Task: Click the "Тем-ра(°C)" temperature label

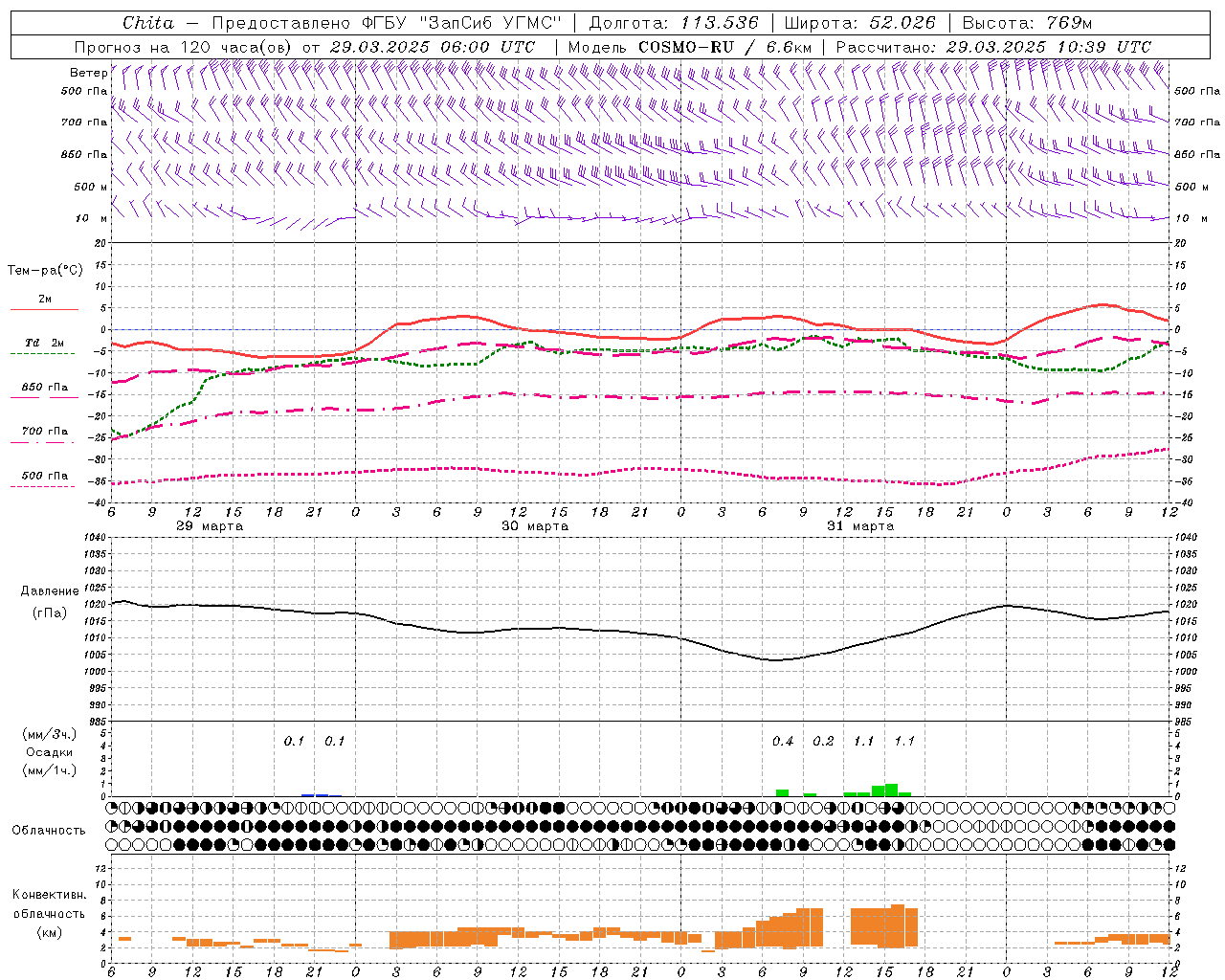Action: [45, 271]
